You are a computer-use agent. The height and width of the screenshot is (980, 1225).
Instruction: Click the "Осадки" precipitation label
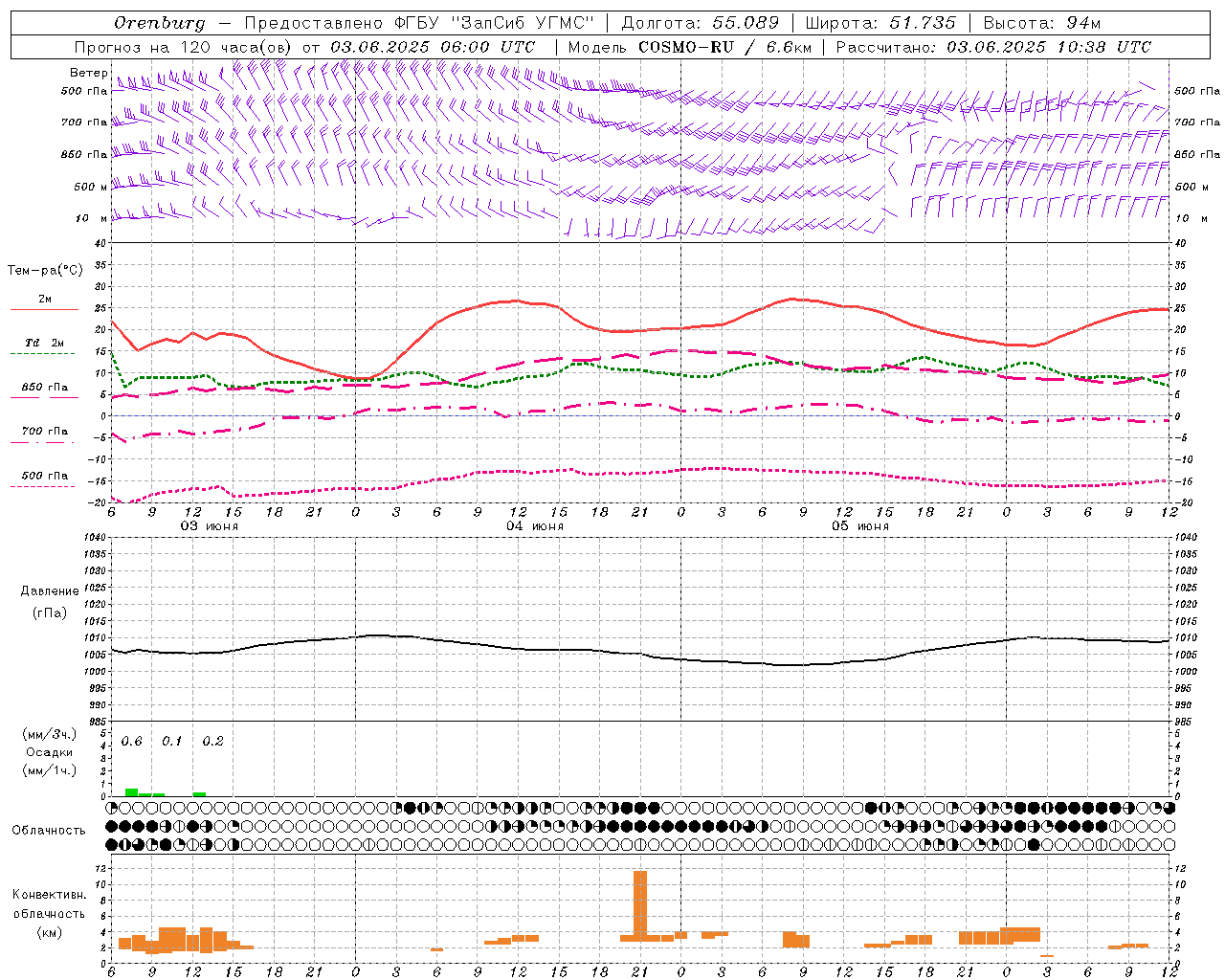pyautogui.click(x=49, y=752)
